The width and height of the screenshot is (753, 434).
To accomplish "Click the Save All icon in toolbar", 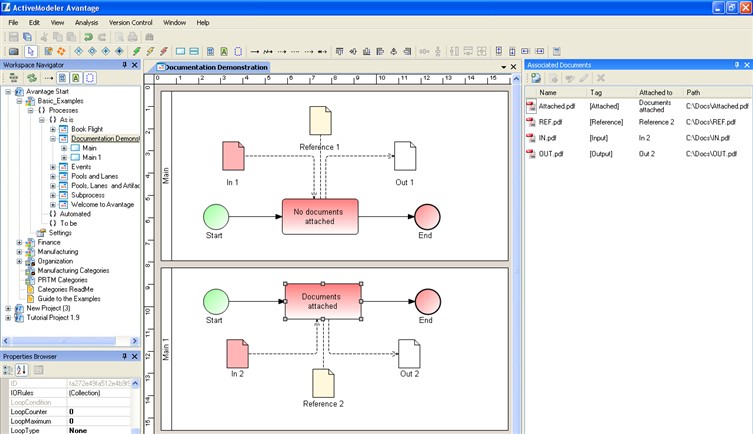I will pyautogui.click(x=28, y=37).
